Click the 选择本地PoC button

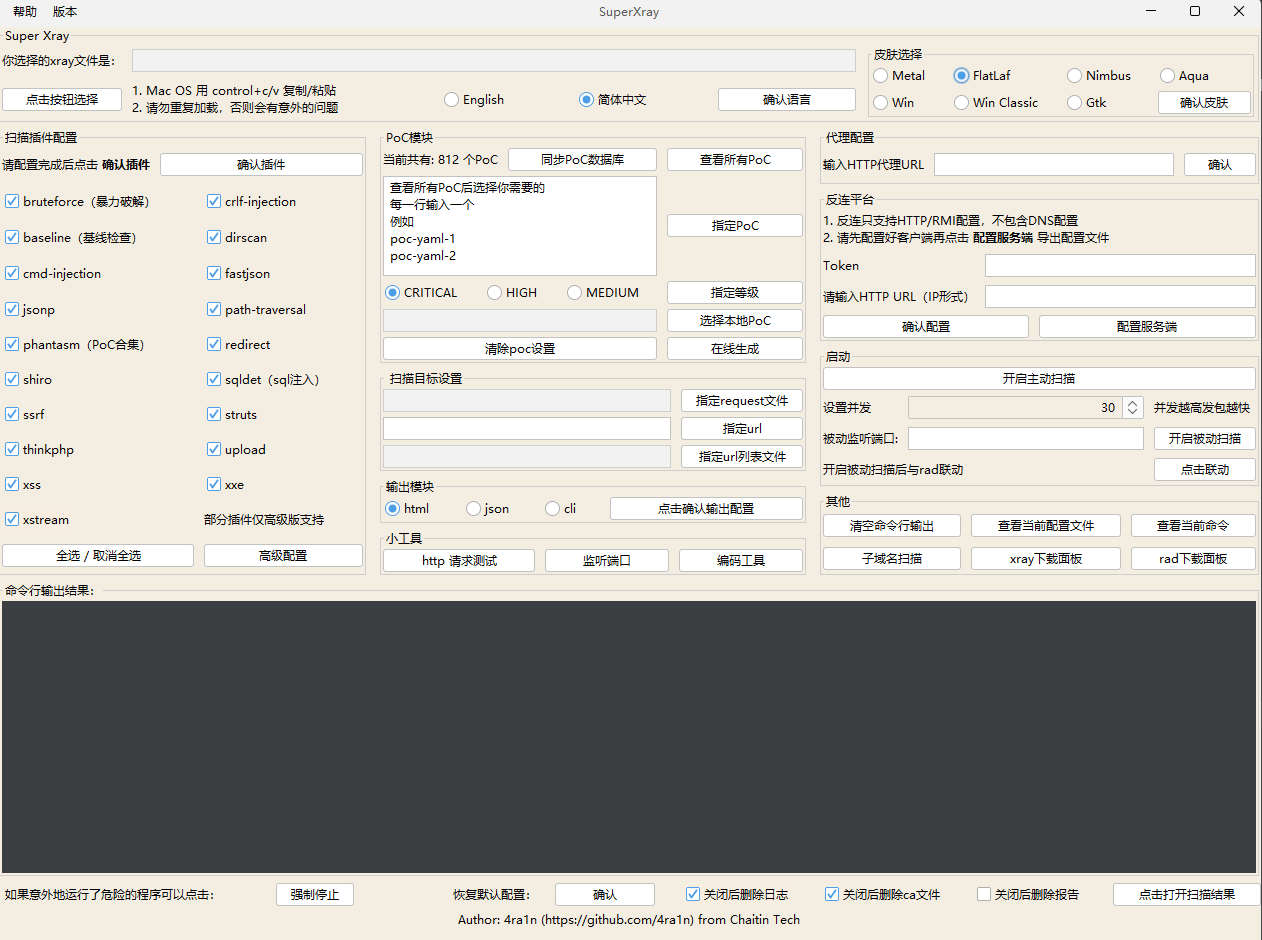click(x=735, y=321)
